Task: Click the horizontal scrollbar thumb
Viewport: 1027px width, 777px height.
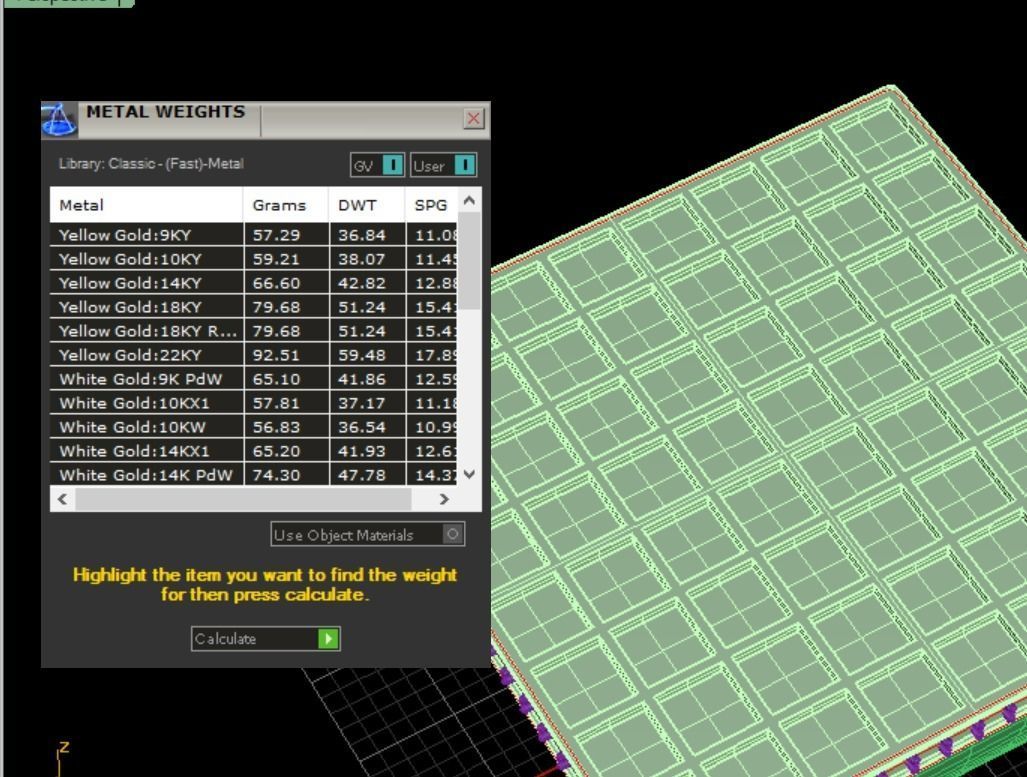Action: pyautogui.click(x=243, y=499)
